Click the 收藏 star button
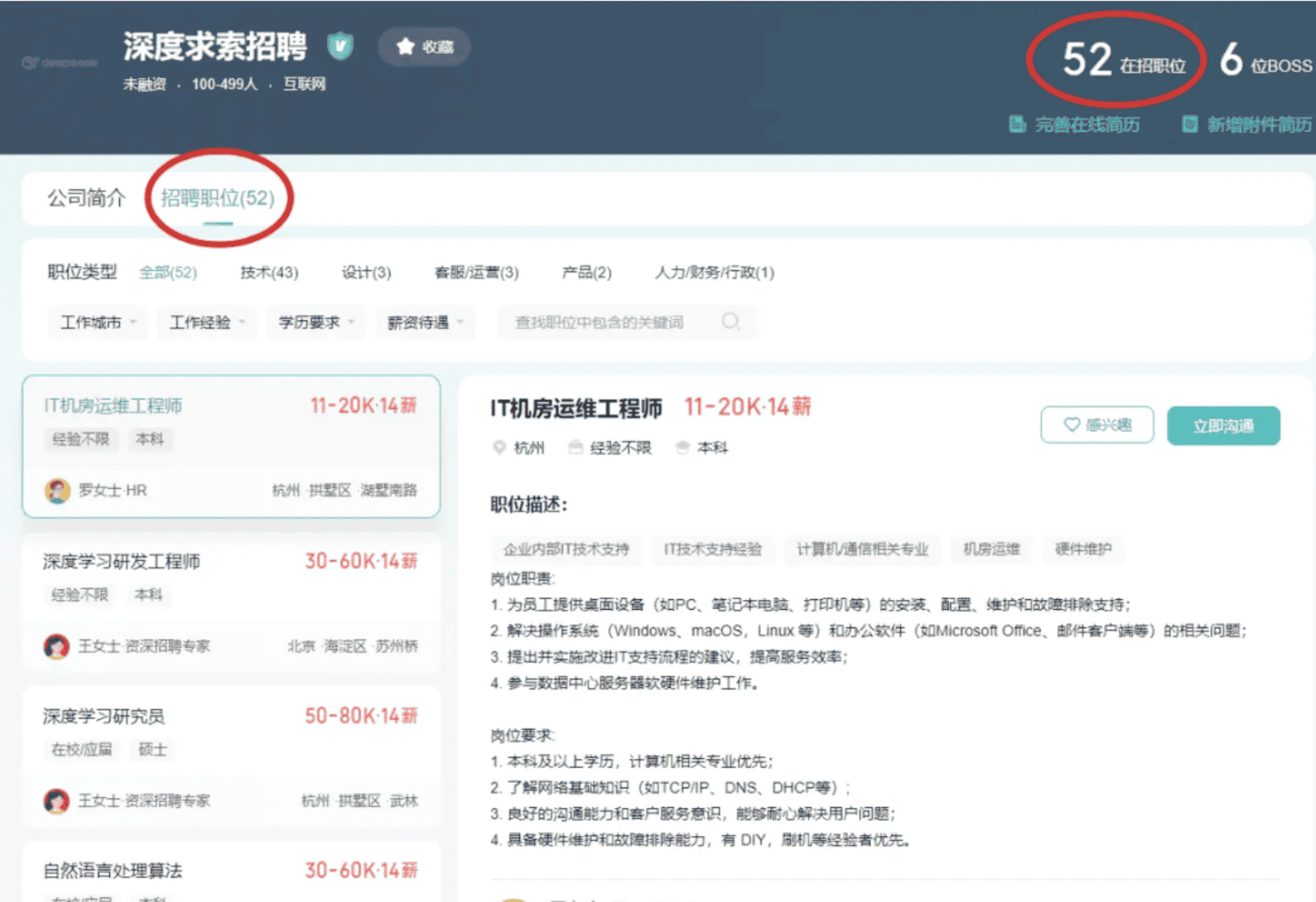Viewport: 1316px width, 902px height. 424,47
